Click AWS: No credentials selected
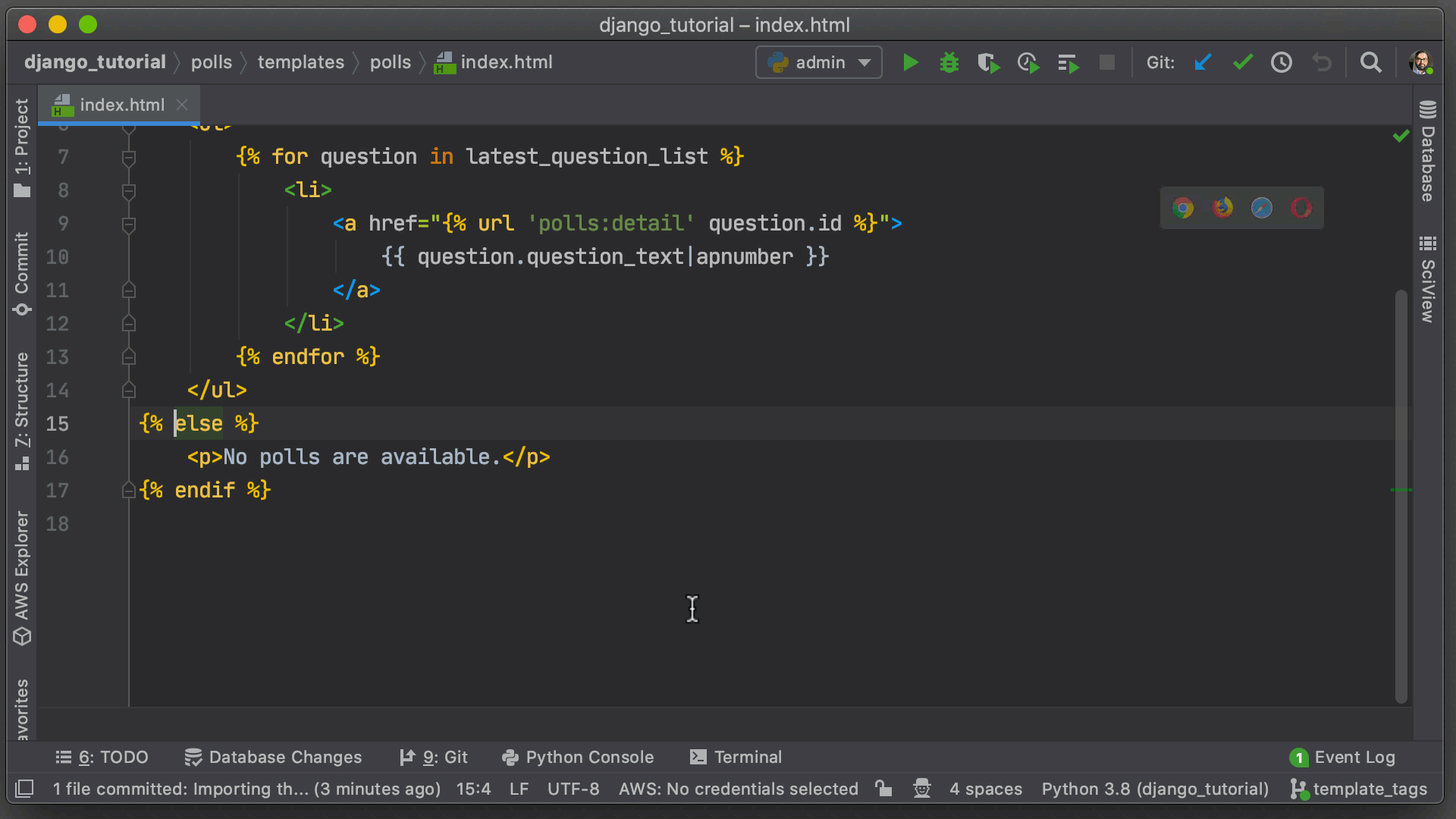This screenshot has width=1456, height=819. coord(739,789)
